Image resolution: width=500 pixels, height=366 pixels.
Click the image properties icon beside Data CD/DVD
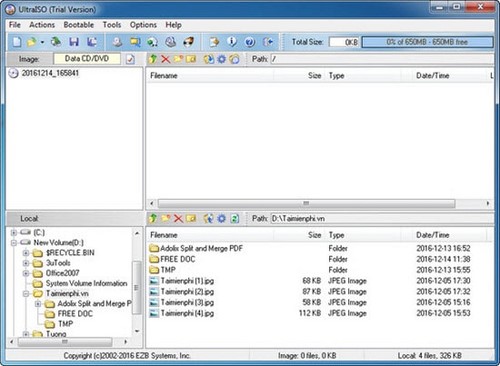(130, 59)
